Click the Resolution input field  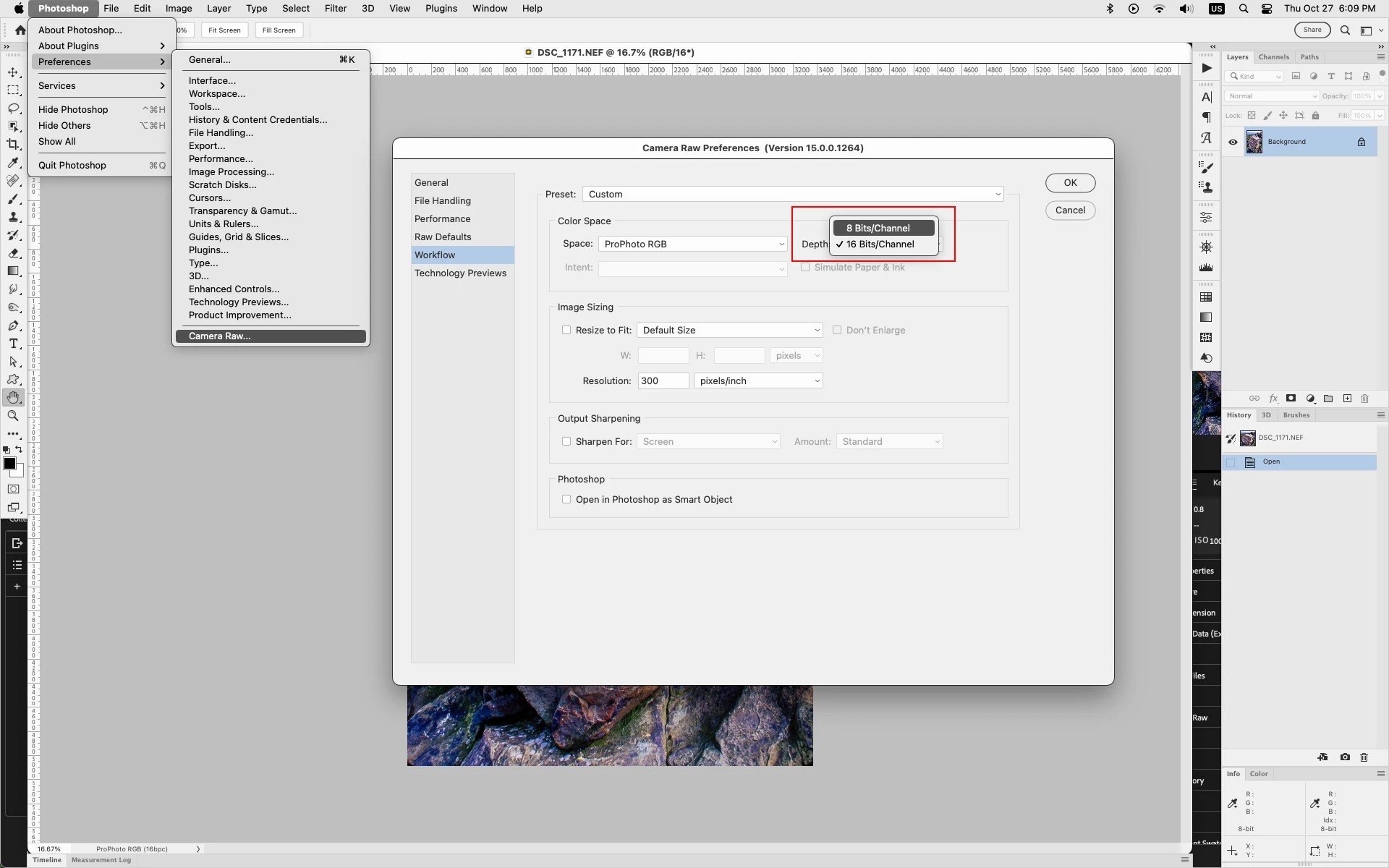pos(663,380)
